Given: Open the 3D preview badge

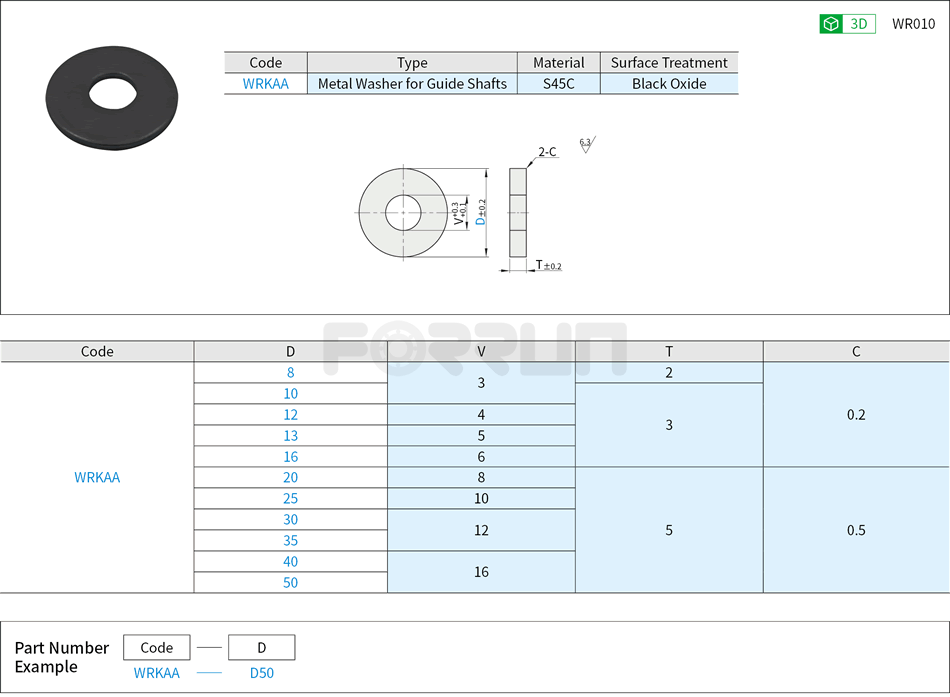Looking at the screenshot, I should pos(847,23).
